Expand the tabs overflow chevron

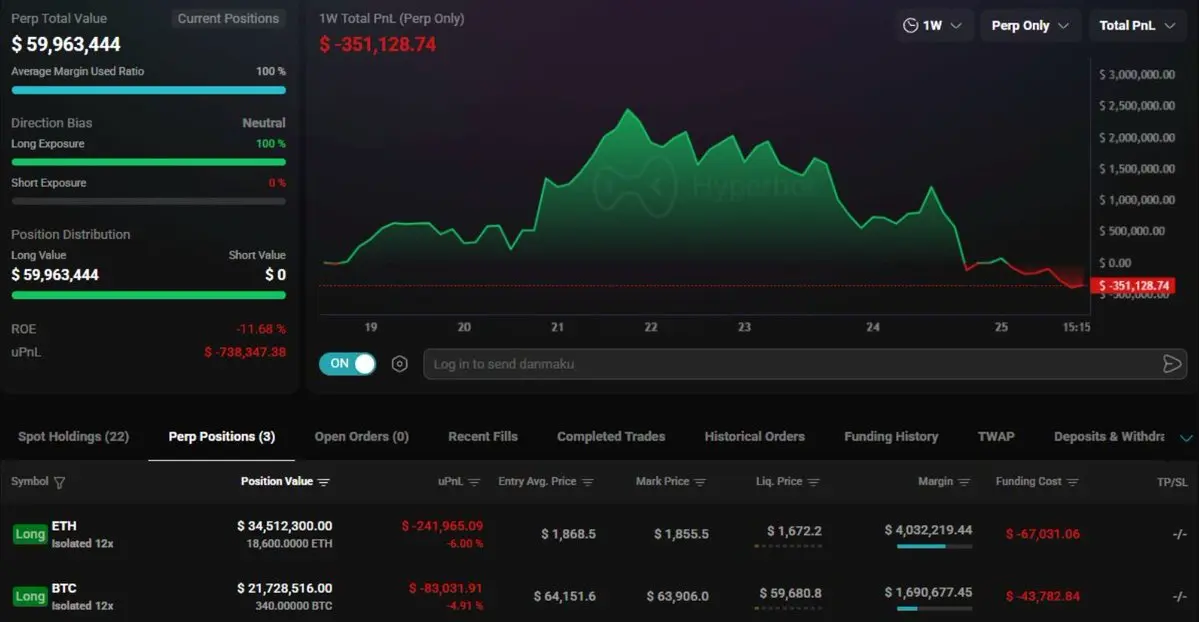pos(1186,438)
